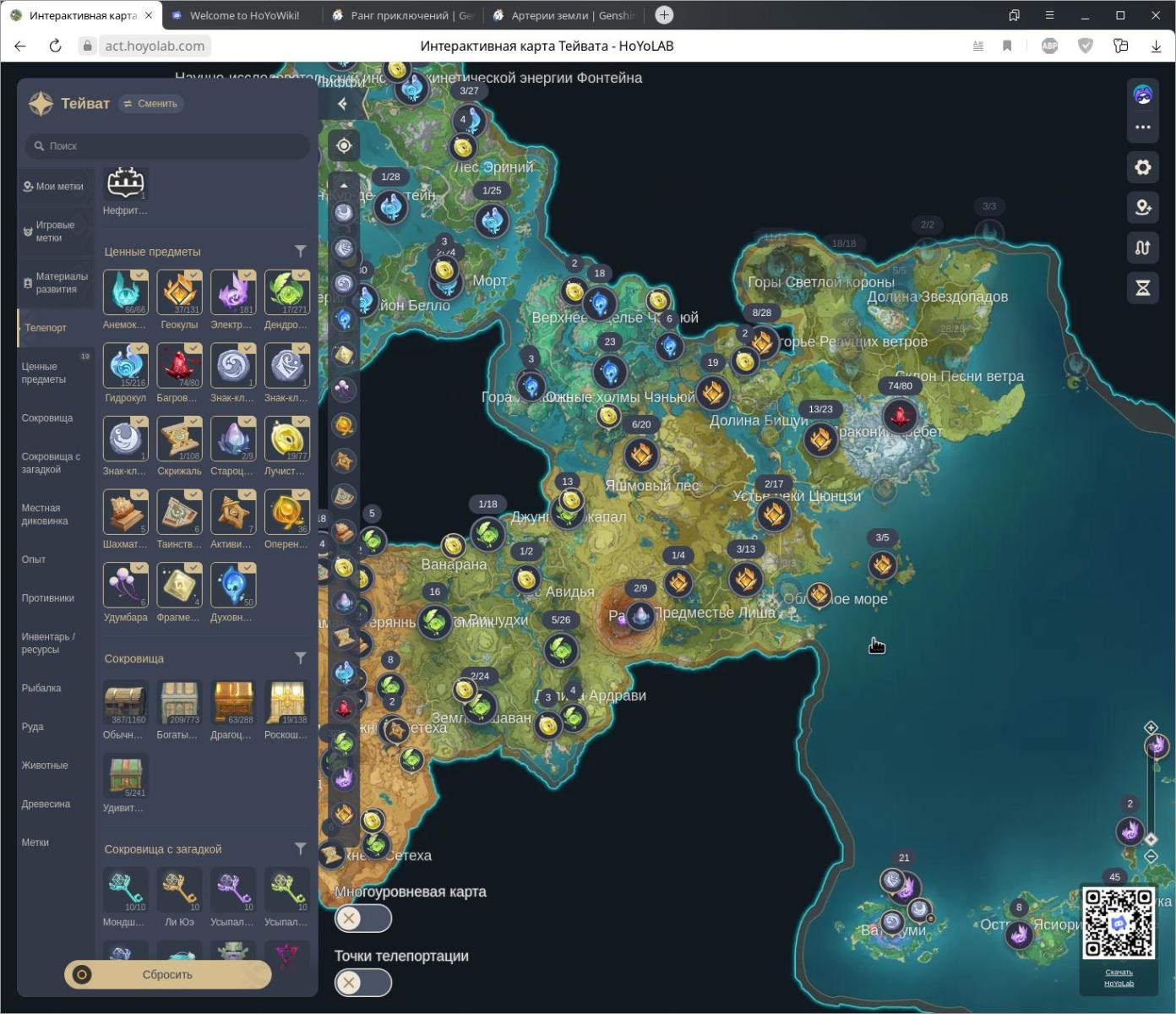Click the Dendroculus 1/18 map cluster
Screen dimensions: 1176x1014
(487, 533)
